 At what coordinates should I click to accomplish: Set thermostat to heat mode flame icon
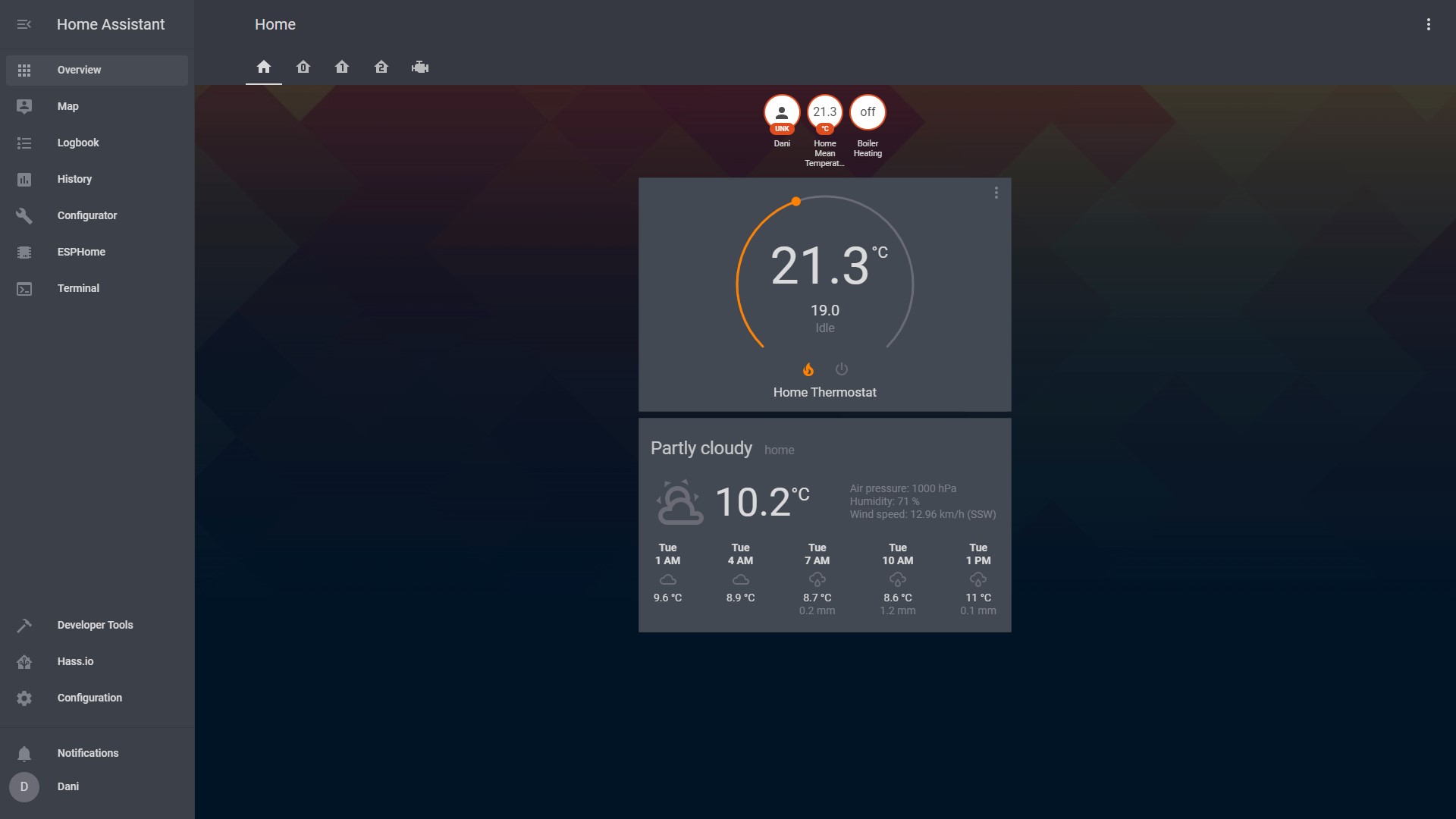coord(808,369)
